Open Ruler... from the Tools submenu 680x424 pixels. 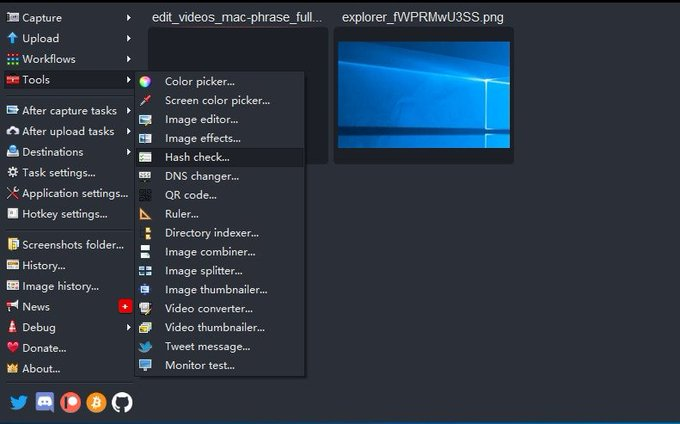tap(220, 214)
